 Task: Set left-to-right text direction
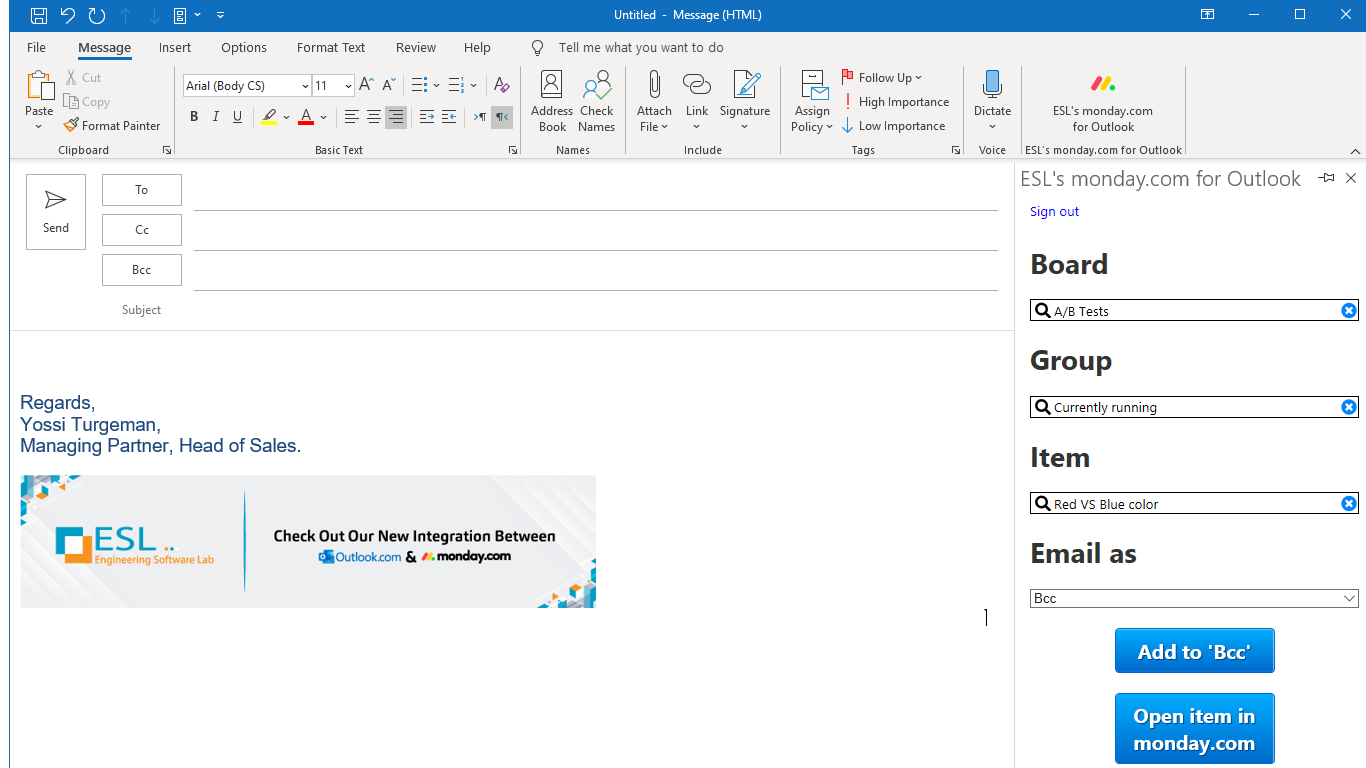pos(480,117)
